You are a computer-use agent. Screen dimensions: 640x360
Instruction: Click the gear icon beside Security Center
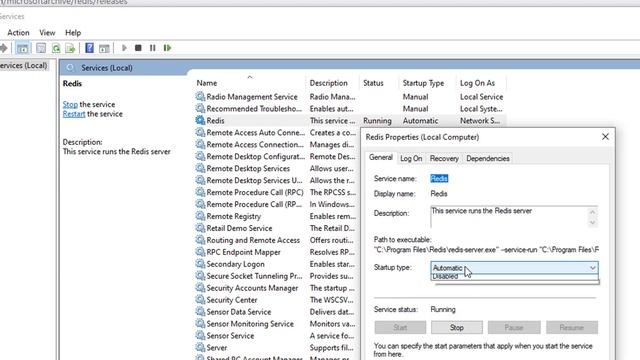coord(200,300)
